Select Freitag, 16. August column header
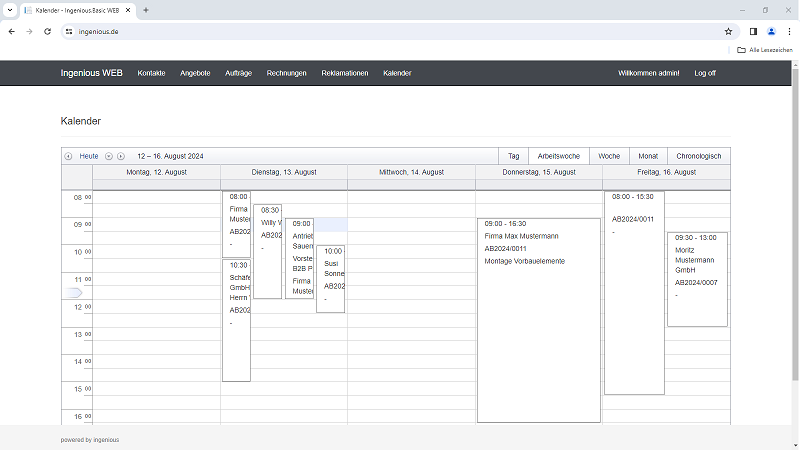The height and width of the screenshot is (450, 800). [666, 172]
